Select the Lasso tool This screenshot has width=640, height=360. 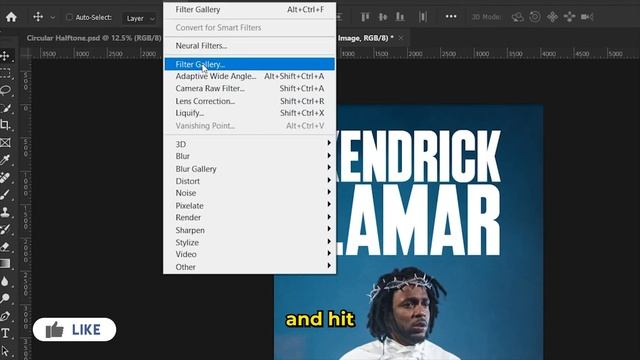(5, 90)
